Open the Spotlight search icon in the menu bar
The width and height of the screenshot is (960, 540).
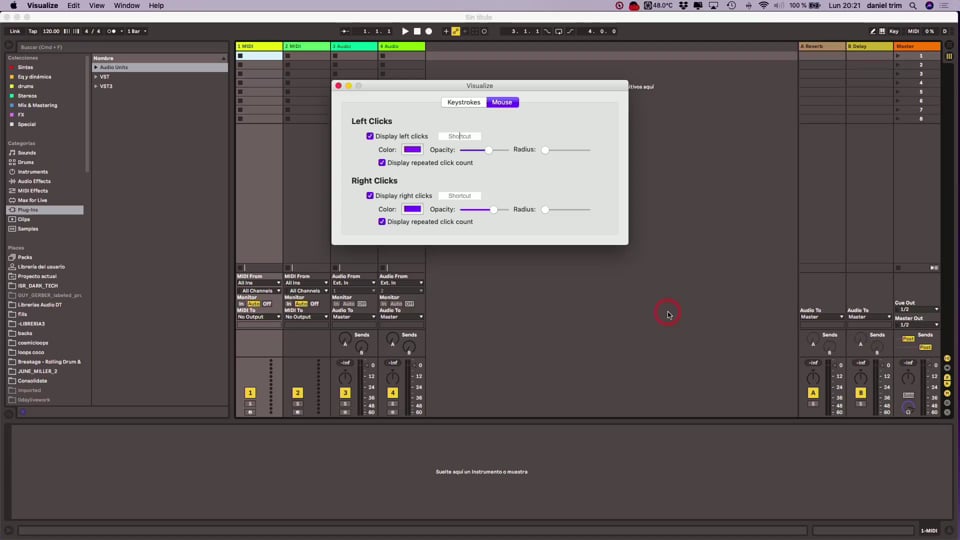point(913,6)
